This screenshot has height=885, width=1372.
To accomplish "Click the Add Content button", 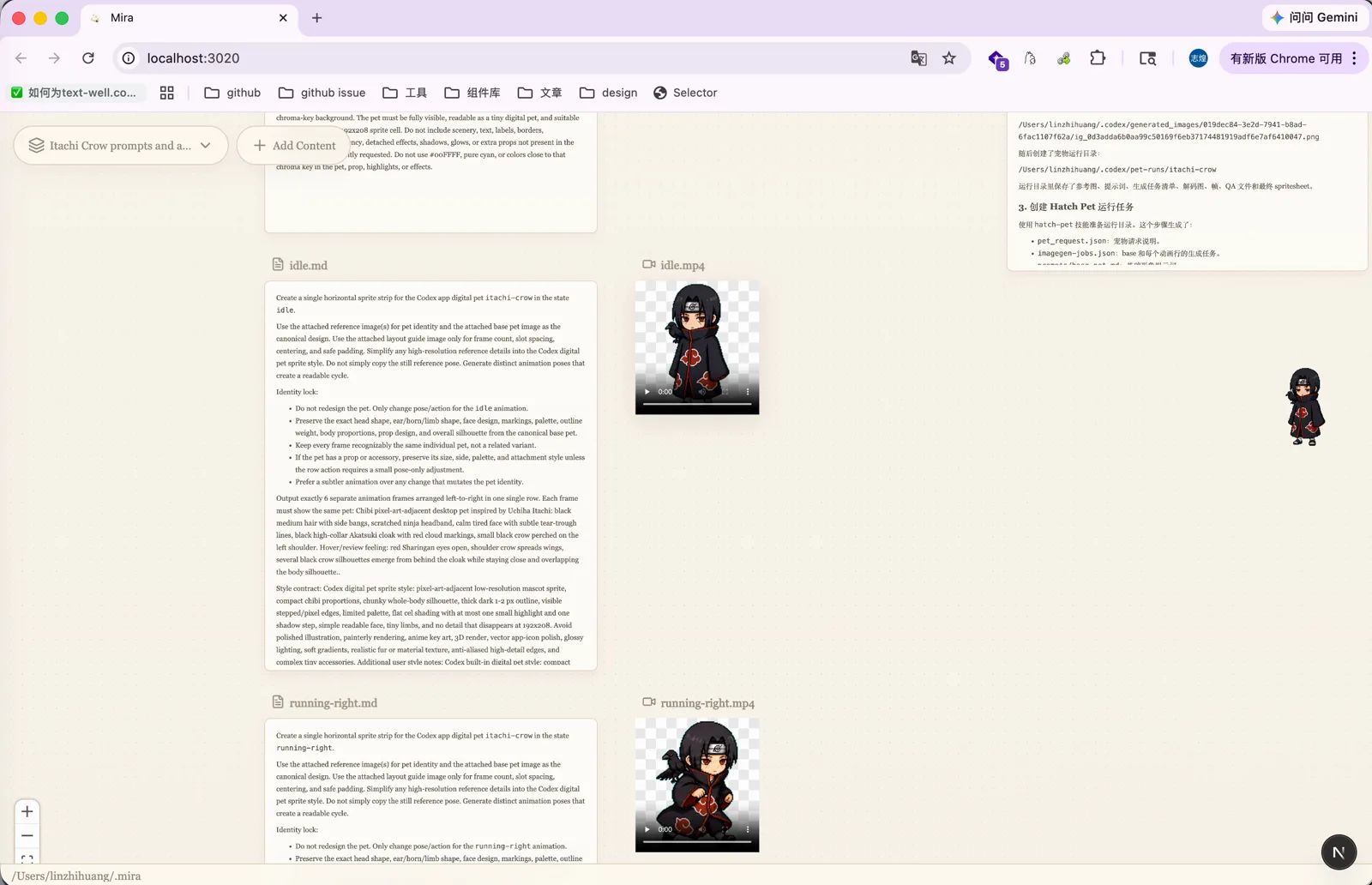I will [294, 146].
